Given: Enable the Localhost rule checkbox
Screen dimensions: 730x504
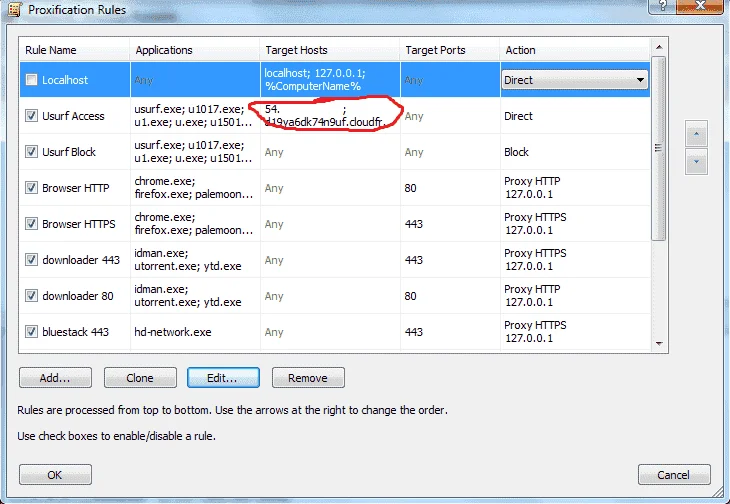Looking at the screenshot, I should (x=31, y=80).
